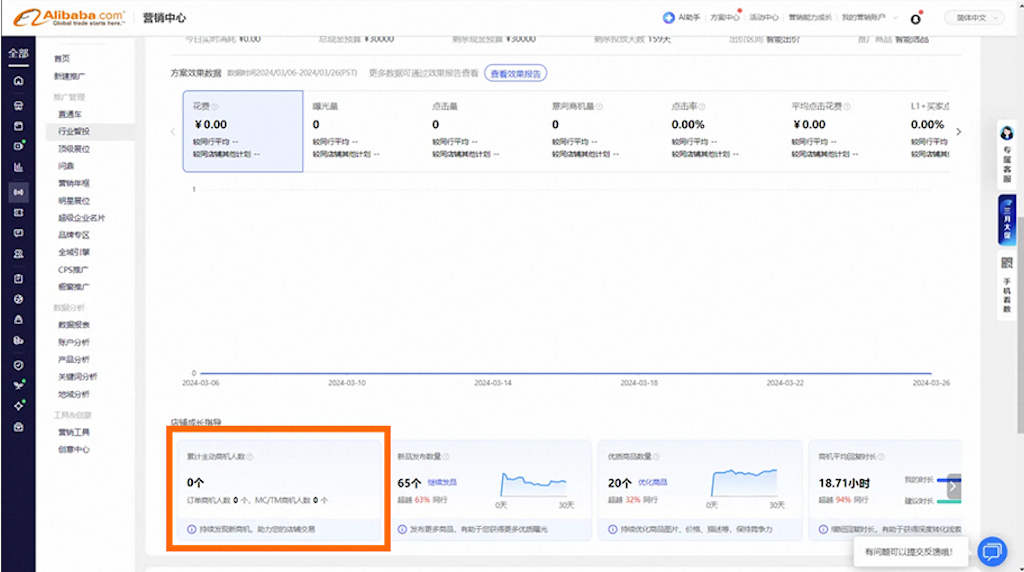1024x572 pixels.
Task: Click the shield checkmark rail icon
Action: (18, 366)
